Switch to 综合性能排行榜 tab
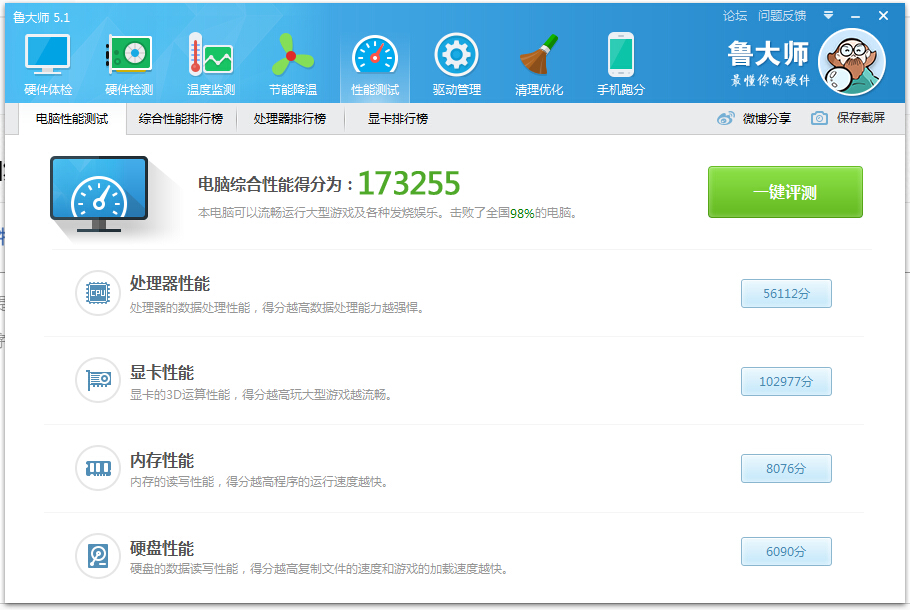The image size is (910, 610). pyautogui.click(x=181, y=119)
